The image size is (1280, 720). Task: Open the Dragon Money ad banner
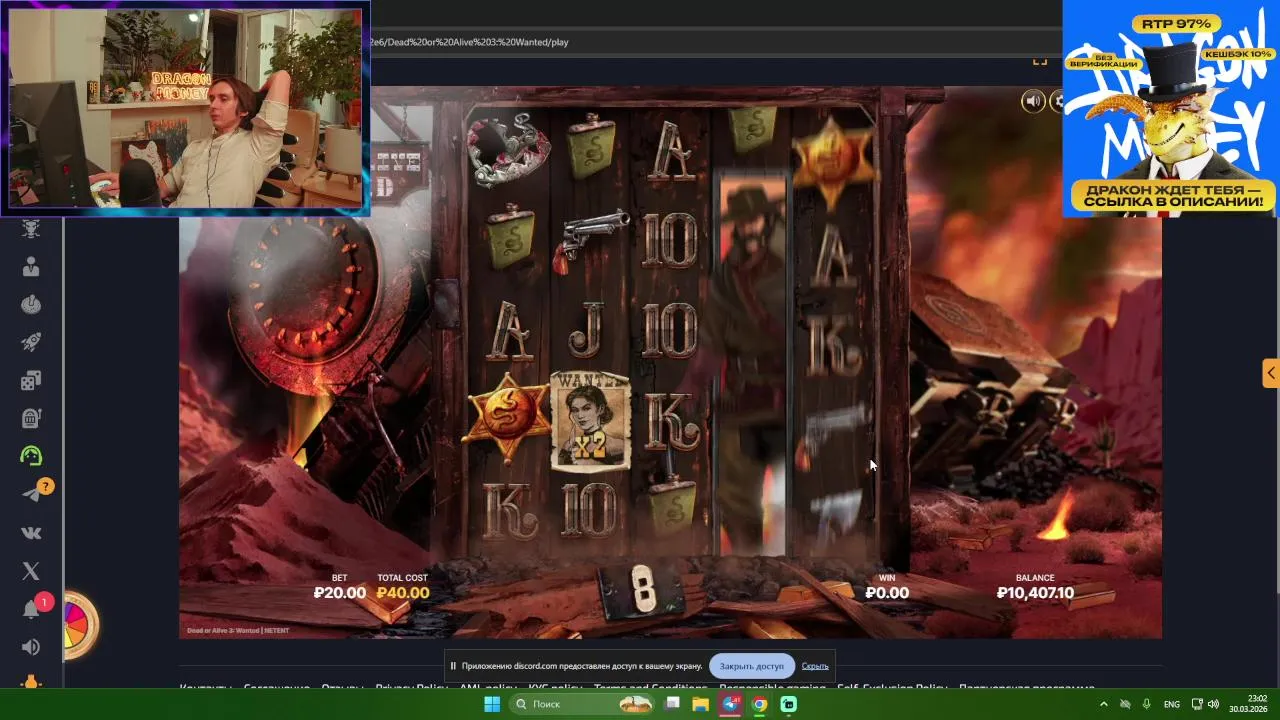[1170, 108]
